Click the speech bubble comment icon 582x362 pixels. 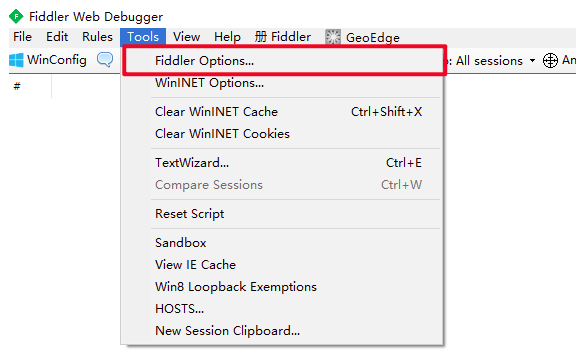(x=105, y=59)
